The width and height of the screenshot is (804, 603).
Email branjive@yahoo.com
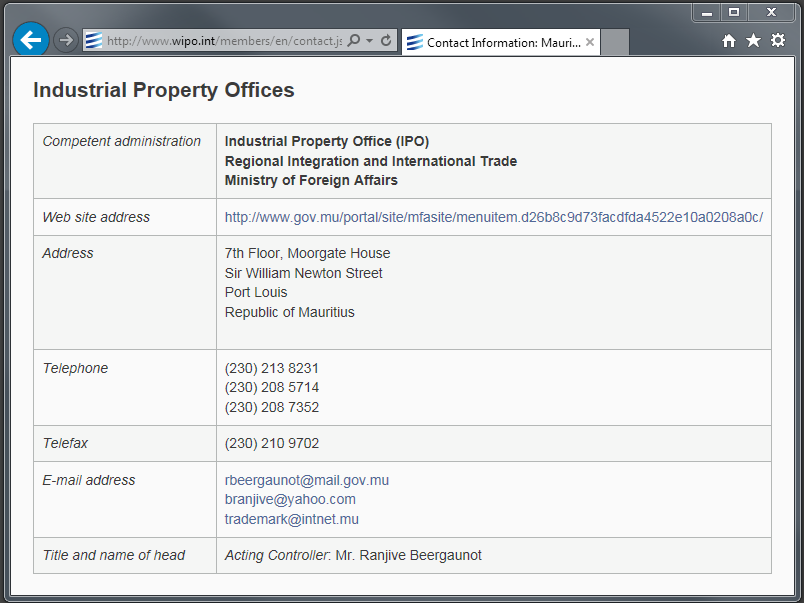290,499
